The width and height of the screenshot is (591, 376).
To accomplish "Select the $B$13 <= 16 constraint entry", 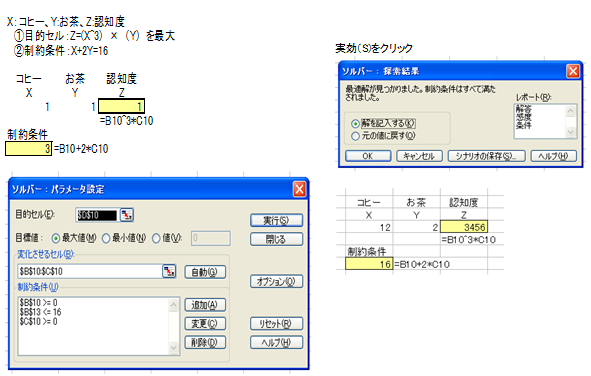I will pyautogui.click(x=41, y=312).
